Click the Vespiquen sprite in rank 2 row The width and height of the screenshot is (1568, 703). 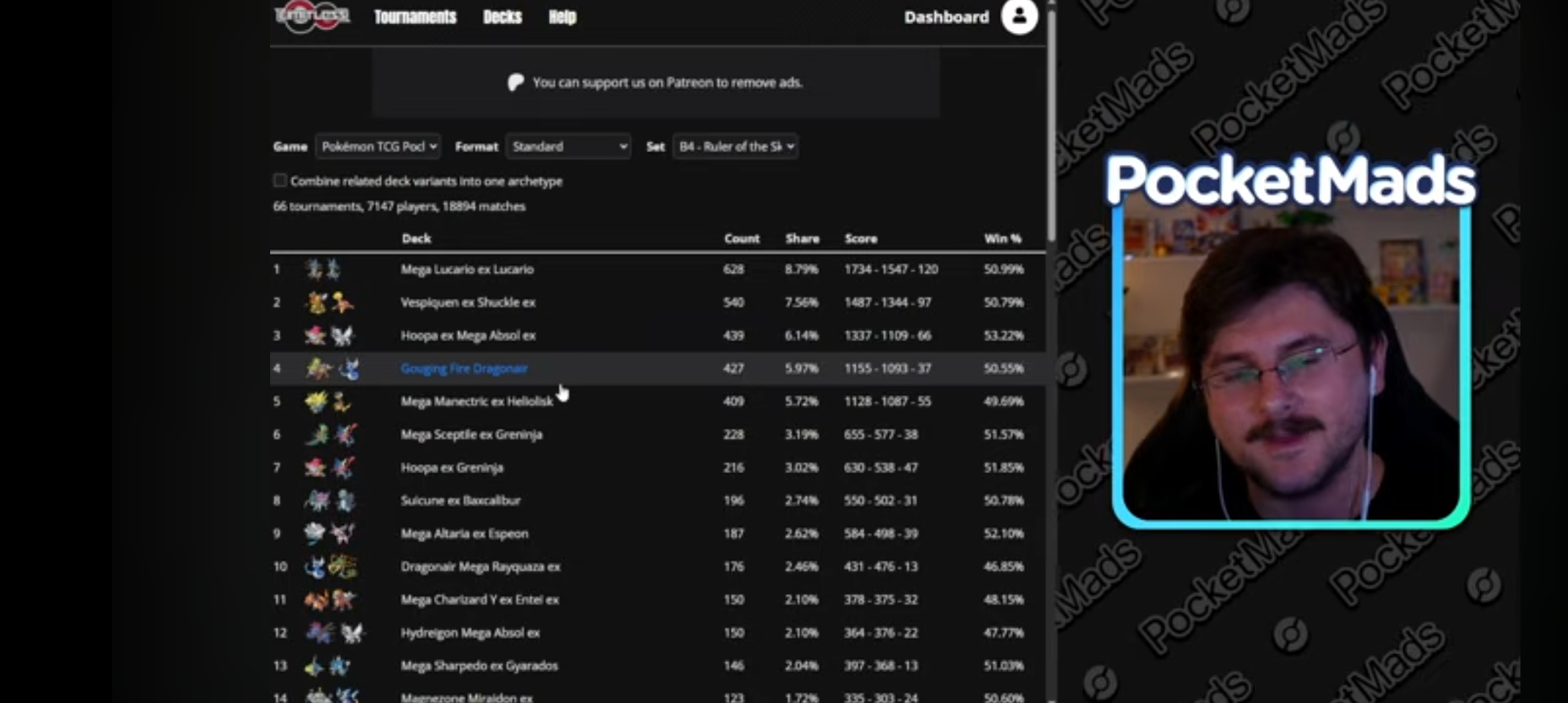pos(316,302)
